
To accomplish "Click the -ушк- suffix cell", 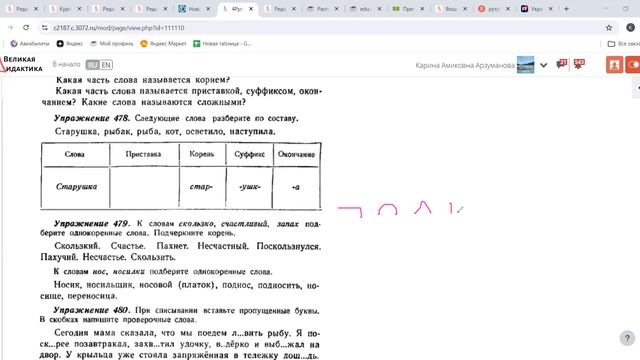I will [x=250, y=187].
